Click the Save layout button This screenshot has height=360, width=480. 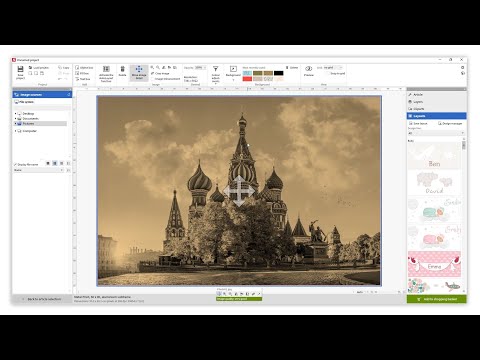pyautogui.click(x=418, y=123)
